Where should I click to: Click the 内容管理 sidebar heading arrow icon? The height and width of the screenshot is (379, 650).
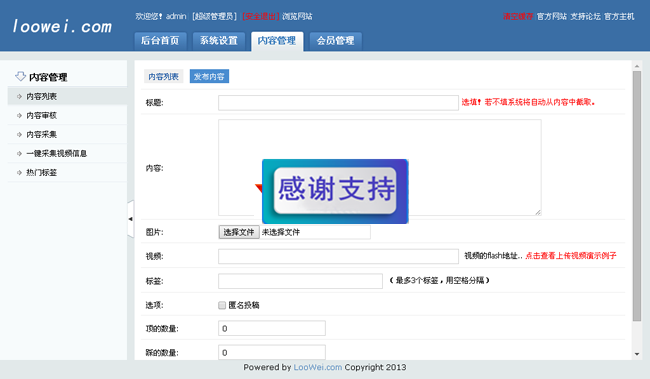point(20,76)
